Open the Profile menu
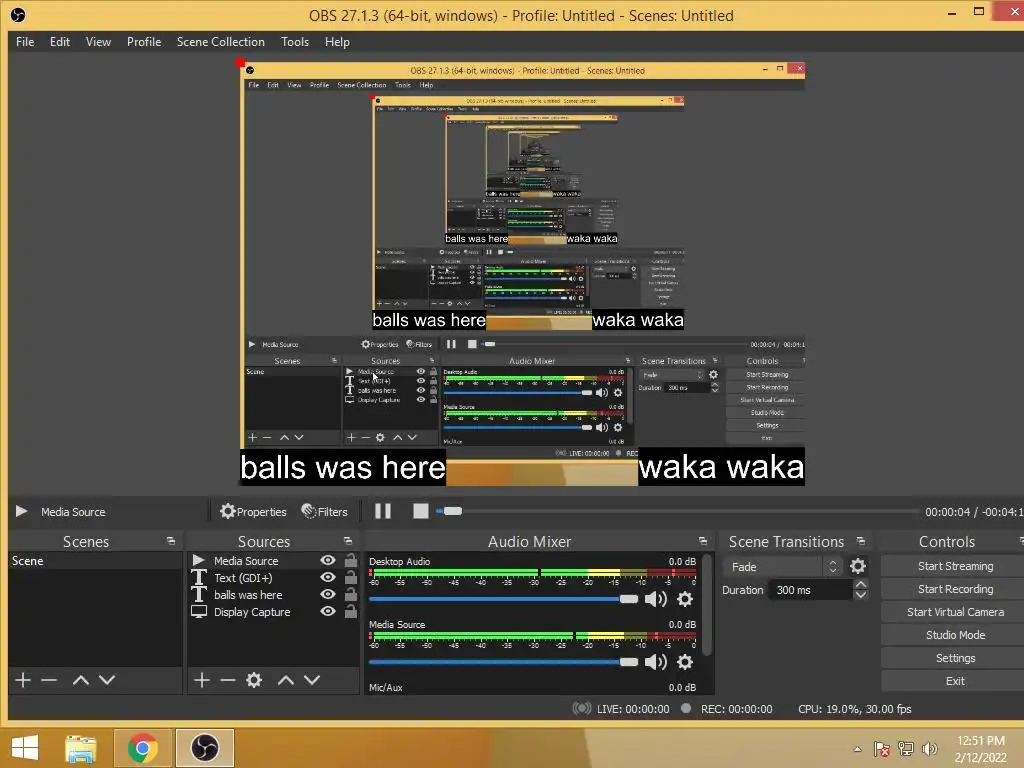The width and height of the screenshot is (1024, 768). tap(144, 42)
